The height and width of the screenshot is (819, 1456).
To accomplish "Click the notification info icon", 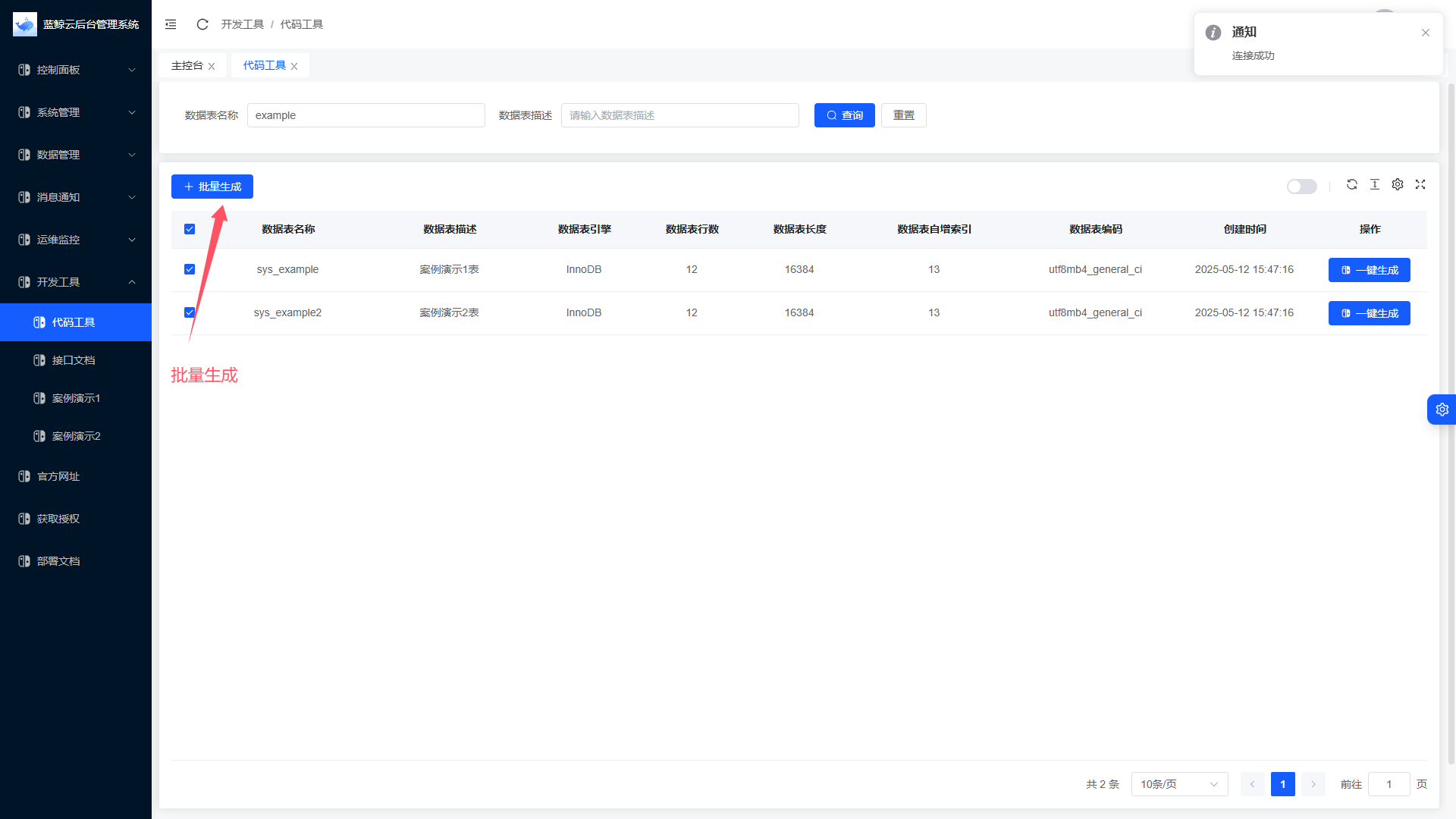I will coord(1213,33).
